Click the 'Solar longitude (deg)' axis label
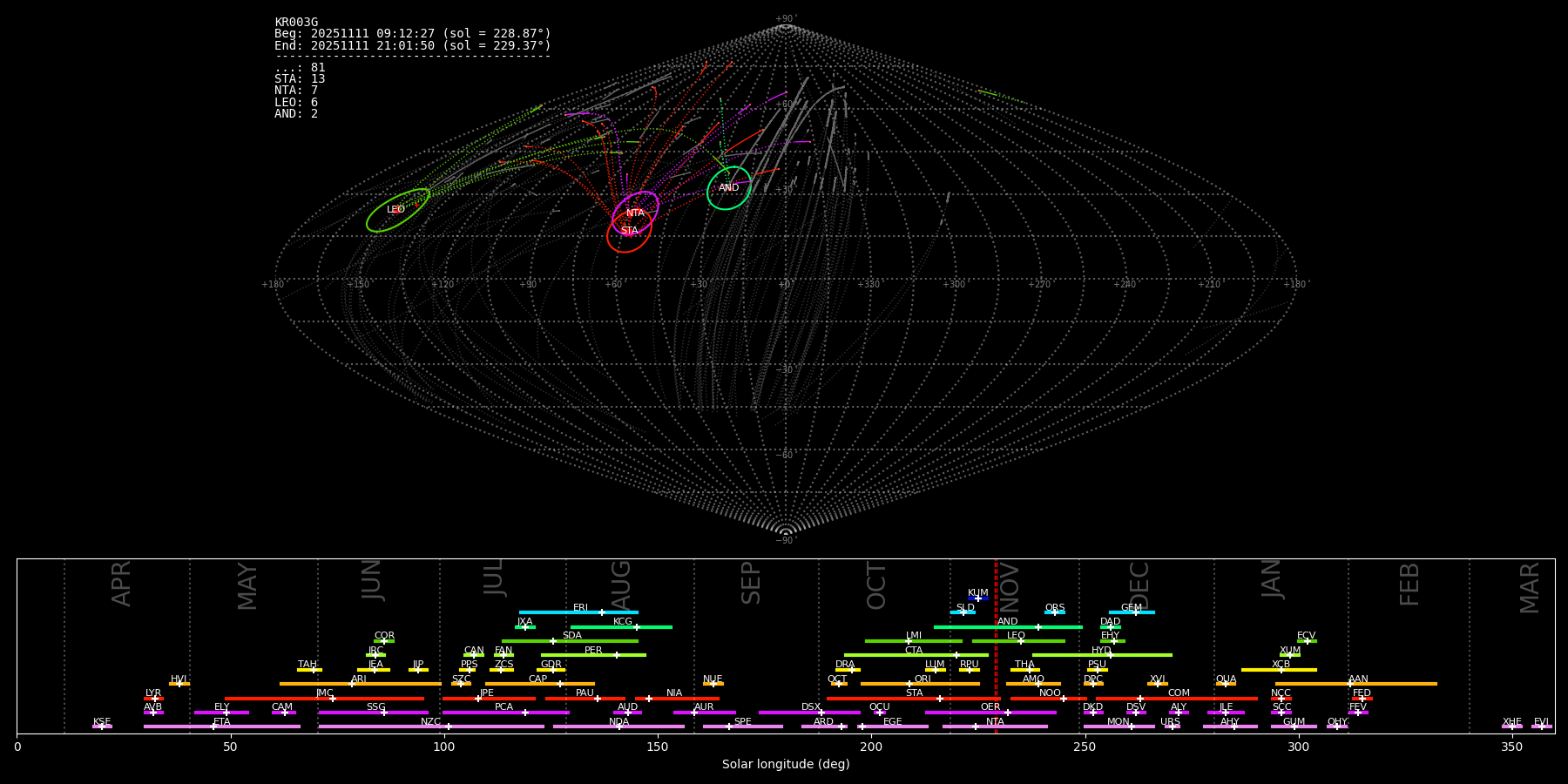This screenshot has width=1568, height=784. [785, 765]
